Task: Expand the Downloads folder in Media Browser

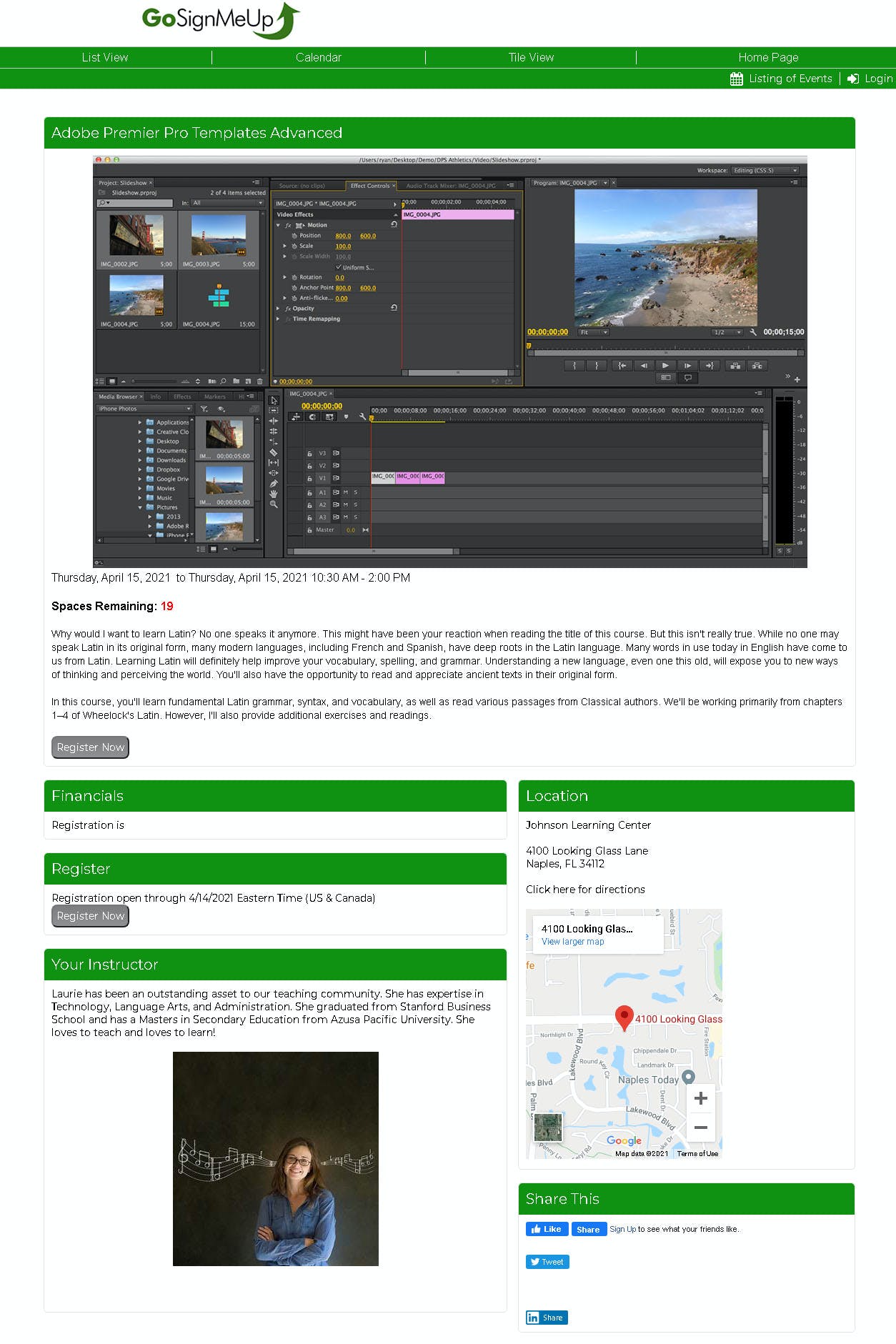Action: [x=140, y=460]
